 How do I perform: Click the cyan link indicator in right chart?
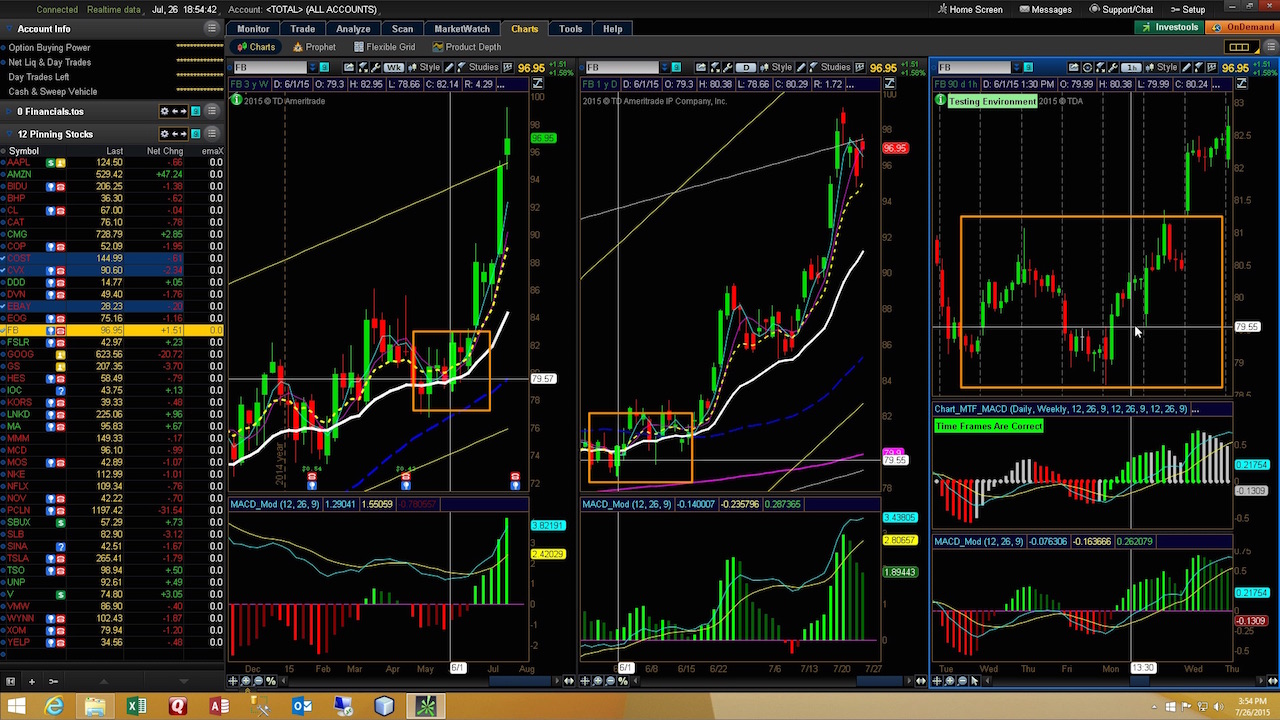coord(1028,68)
